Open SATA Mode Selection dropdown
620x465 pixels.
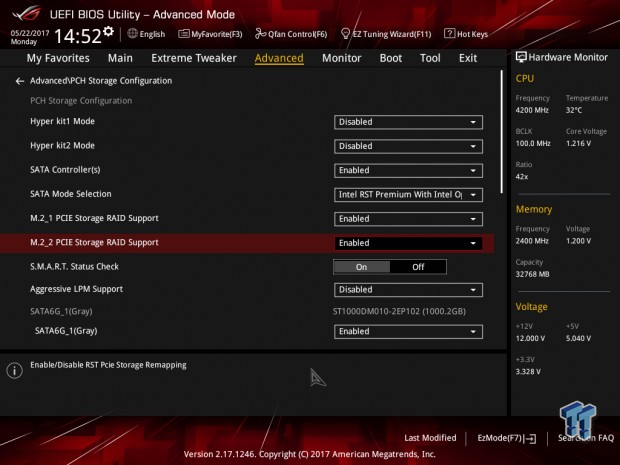(408, 195)
